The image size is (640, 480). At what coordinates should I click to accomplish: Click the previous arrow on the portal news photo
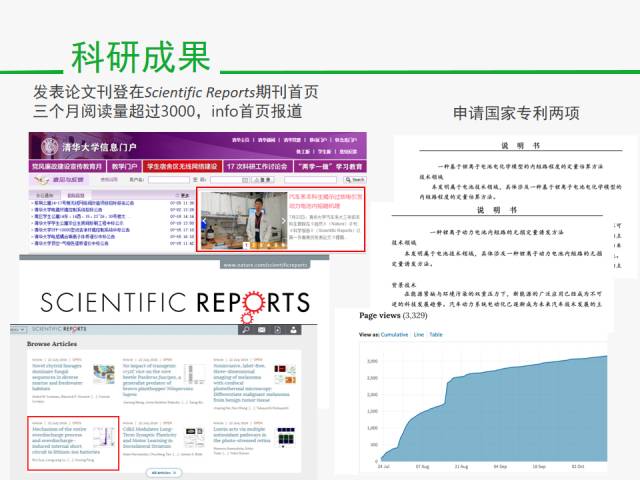[204, 221]
